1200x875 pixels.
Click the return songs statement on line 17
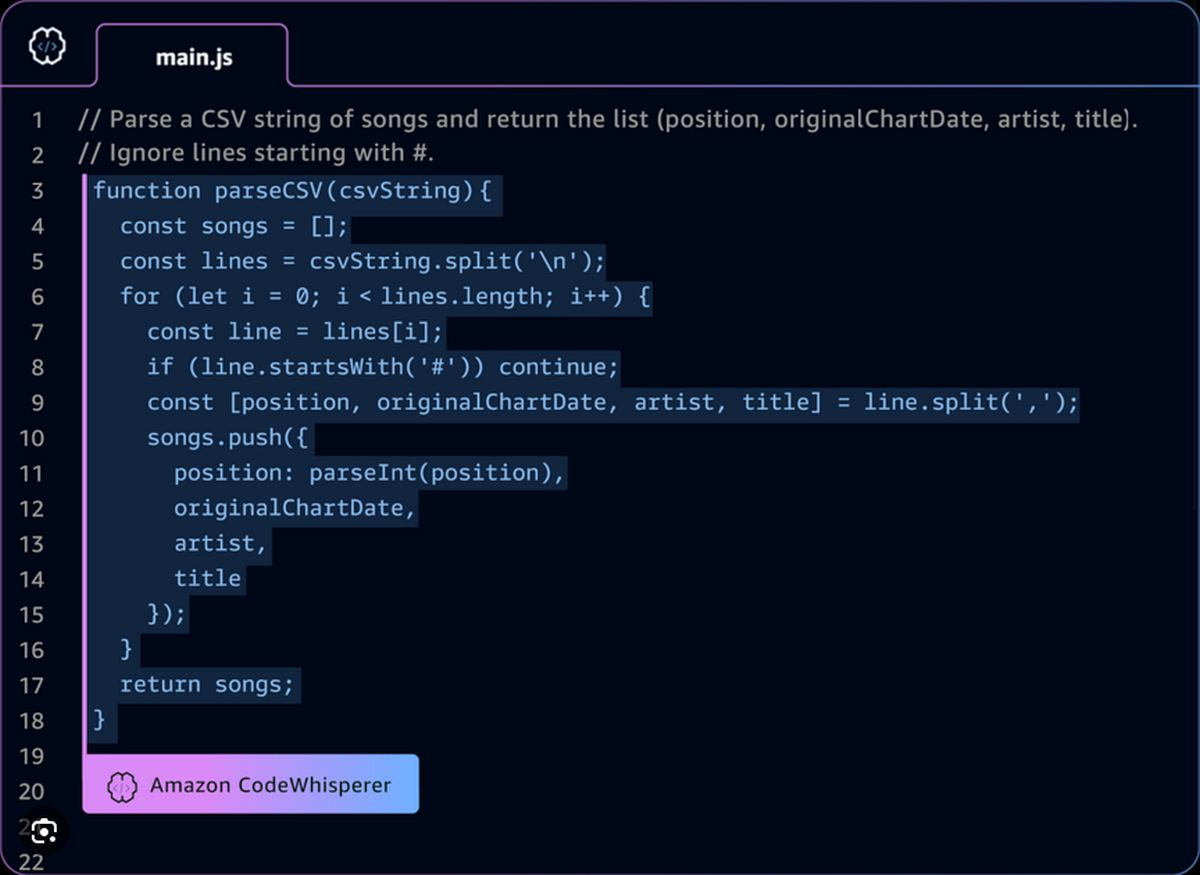coord(205,684)
